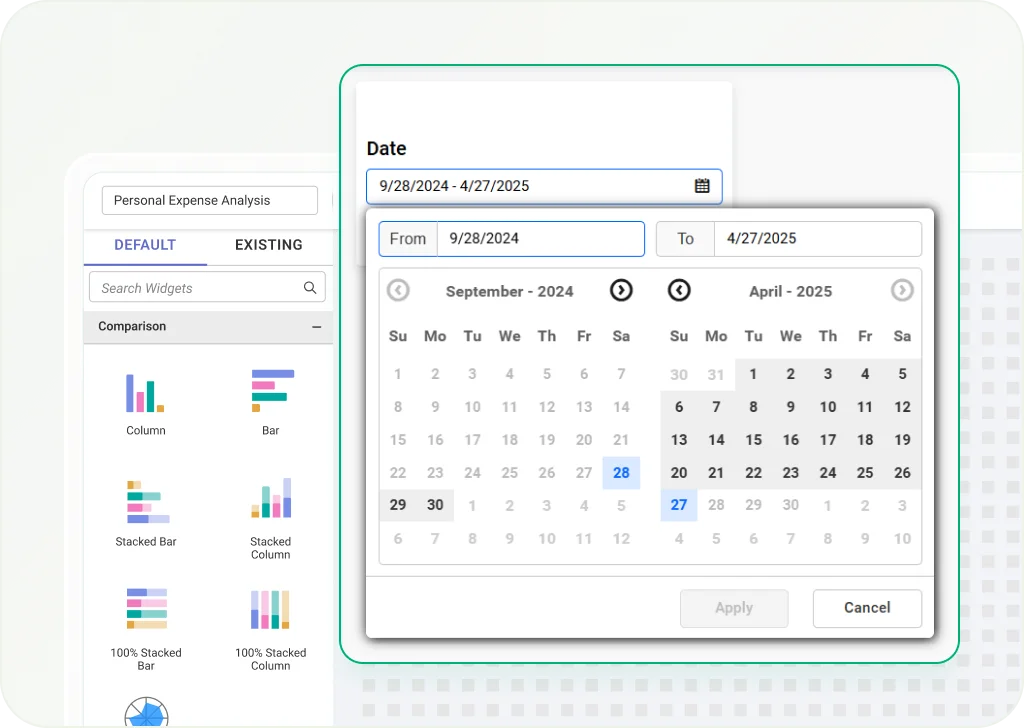Select April 27 in the right calendar

[679, 505]
